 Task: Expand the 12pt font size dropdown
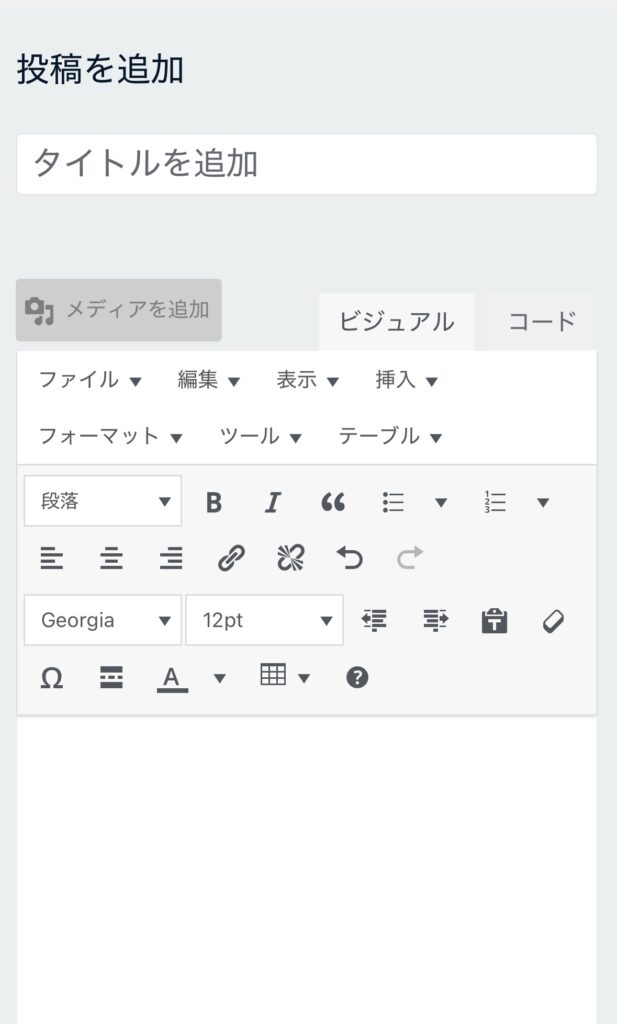pyautogui.click(x=265, y=621)
